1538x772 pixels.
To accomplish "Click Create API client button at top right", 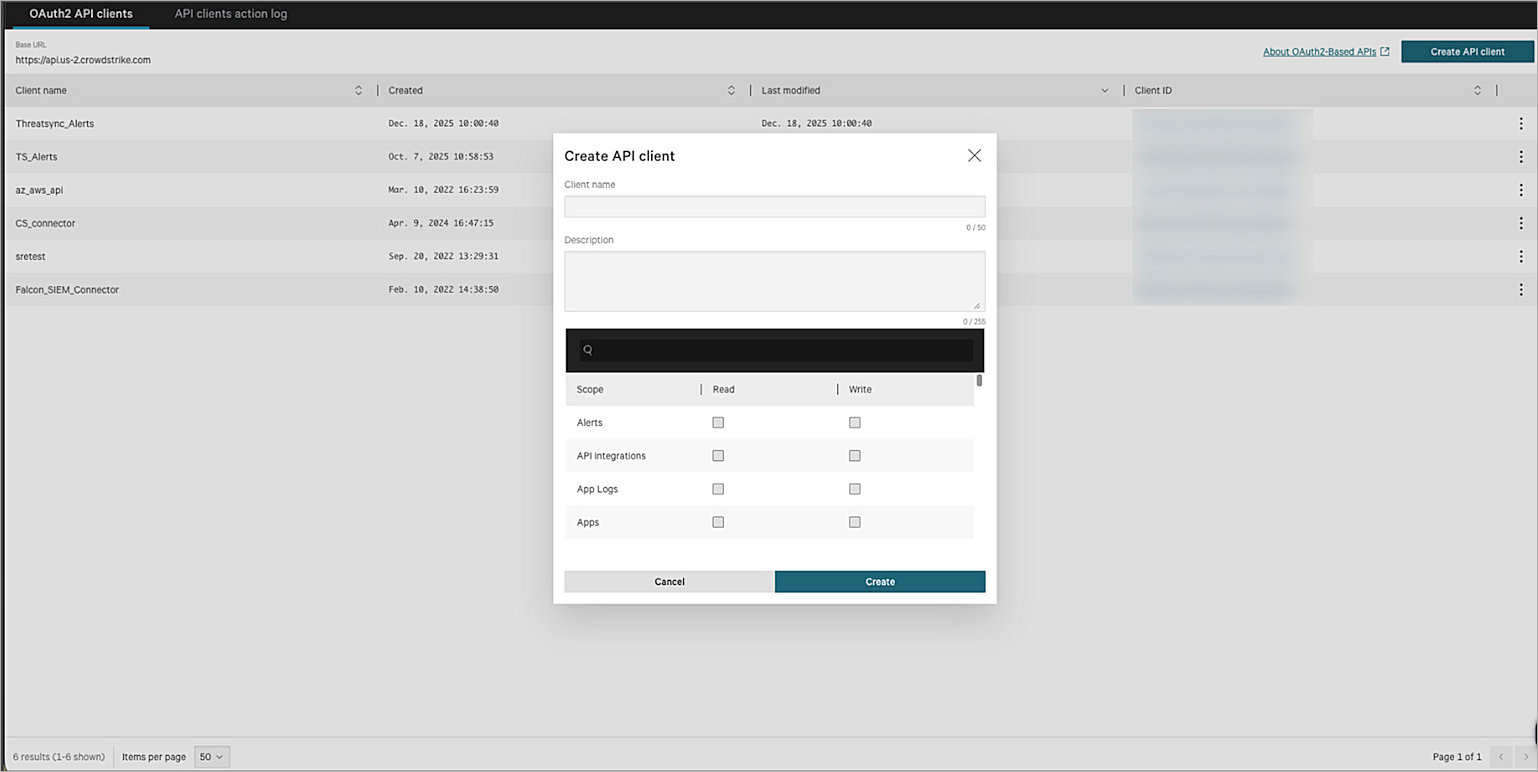I will pyautogui.click(x=1467, y=51).
